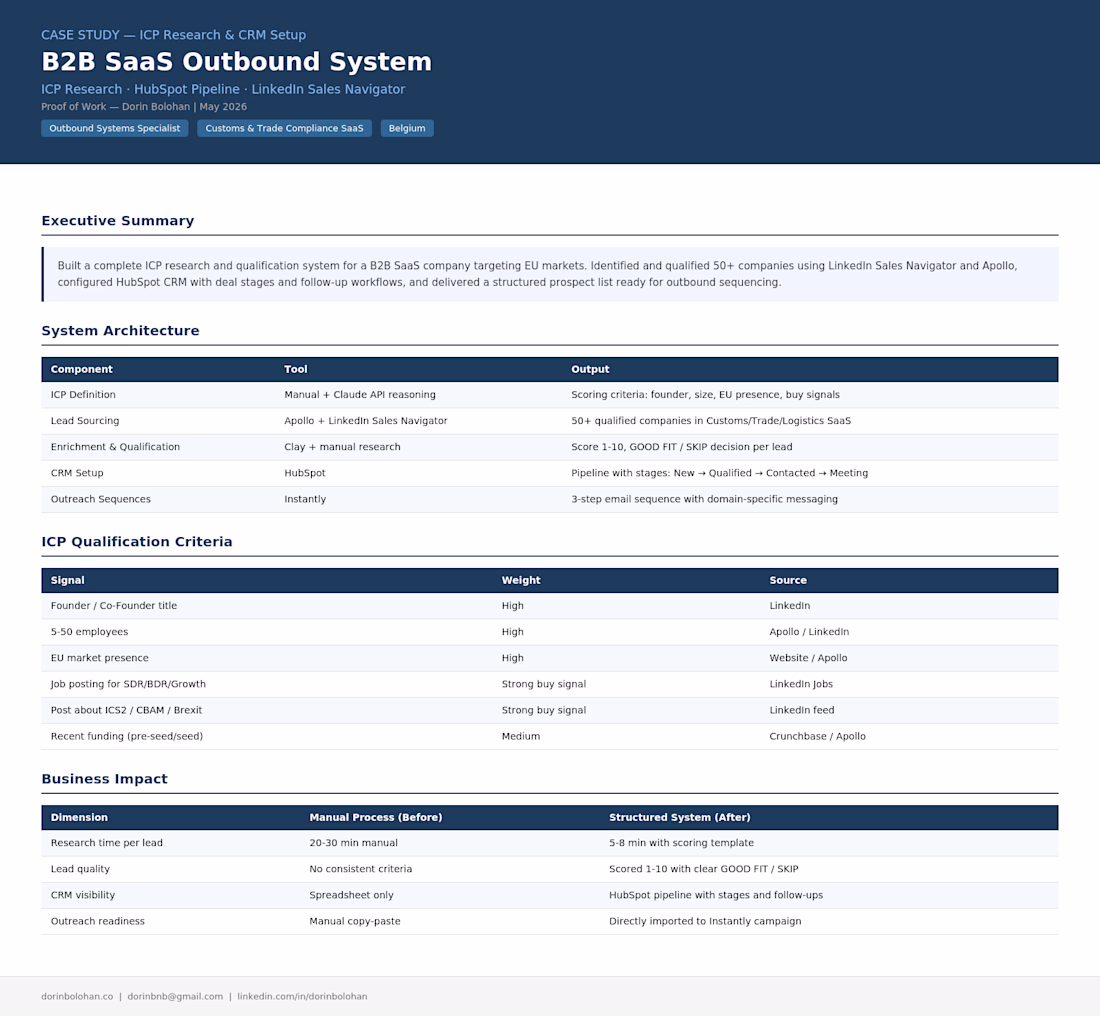
Task: Click the Belgium tag
Action: point(407,128)
